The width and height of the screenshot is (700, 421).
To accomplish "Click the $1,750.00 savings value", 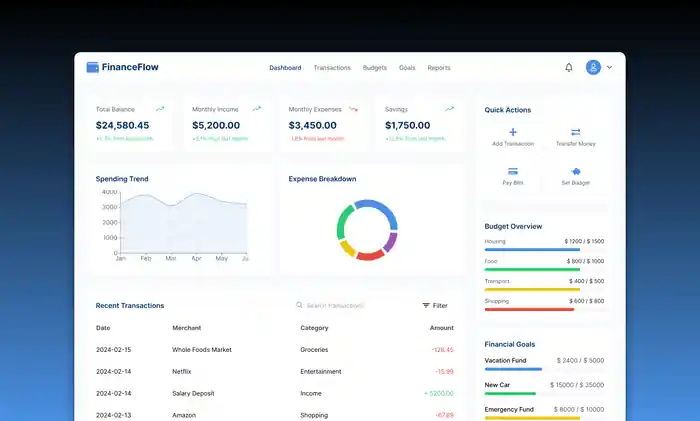I will pyautogui.click(x=408, y=125).
